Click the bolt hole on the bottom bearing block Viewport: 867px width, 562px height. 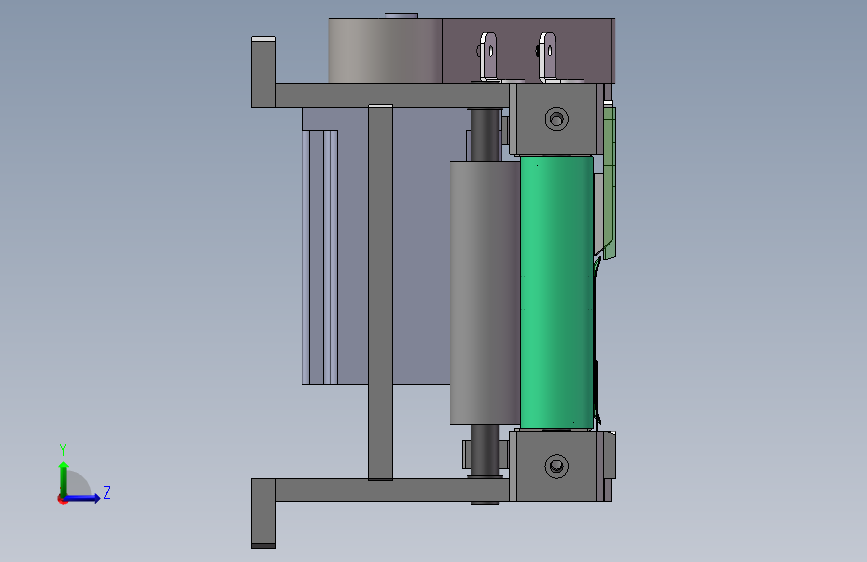557,466
